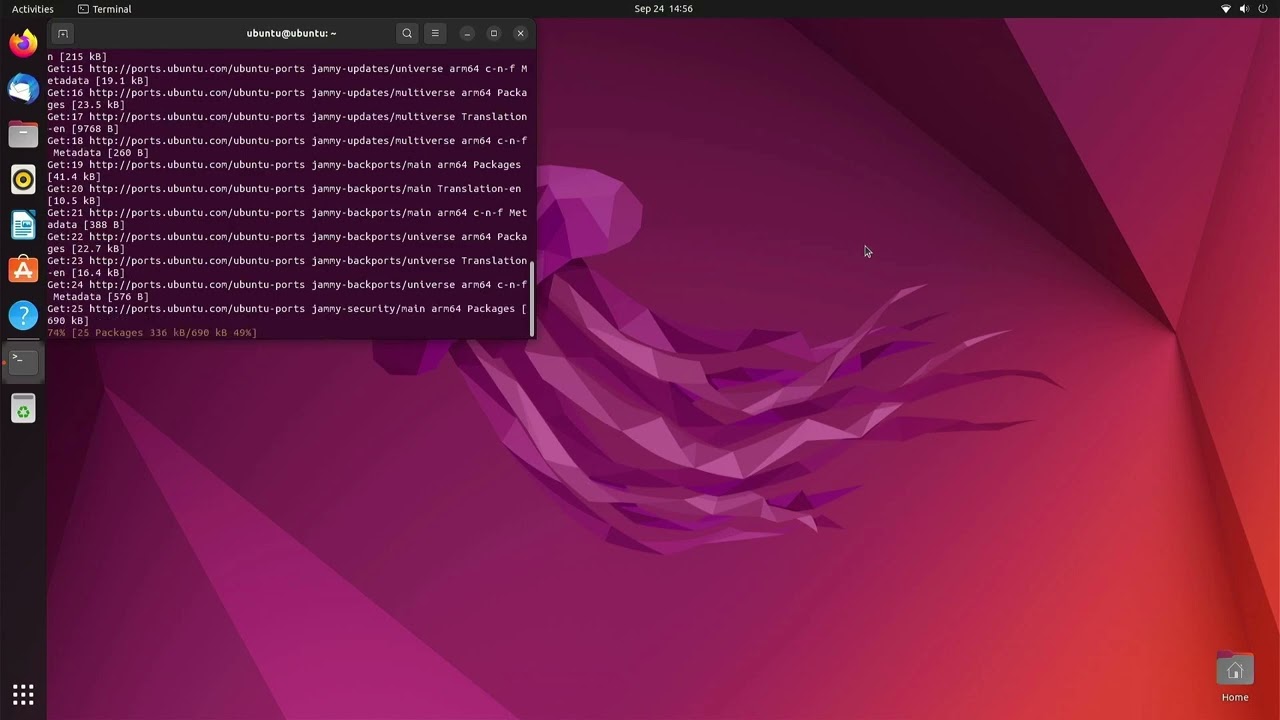This screenshot has height=720, width=1280.
Task: Open the Activities overview
Action: [33, 9]
